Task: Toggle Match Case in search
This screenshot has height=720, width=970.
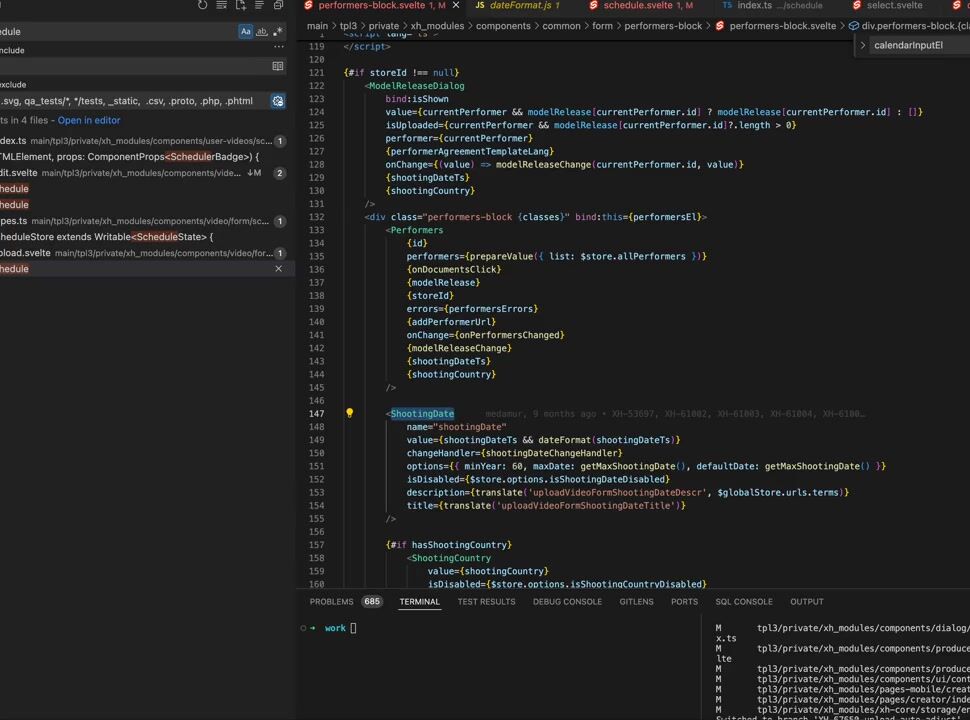Action: click(246, 32)
